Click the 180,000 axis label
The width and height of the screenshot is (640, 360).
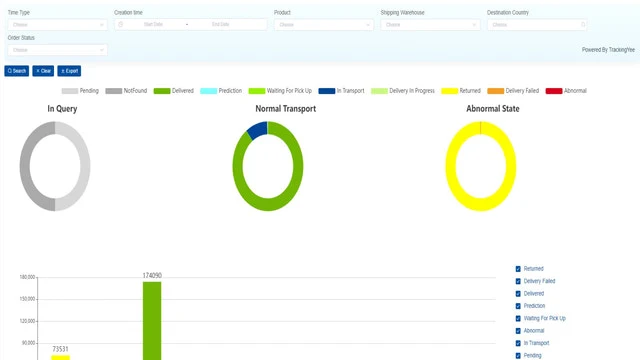[27, 277]
